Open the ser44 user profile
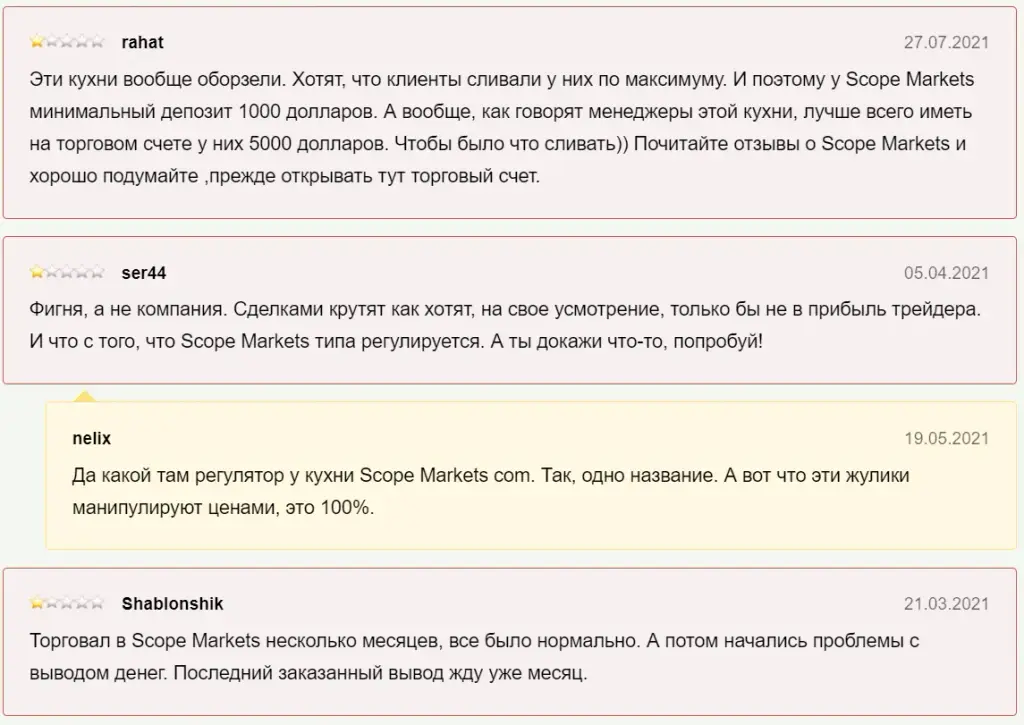The height and width of the screenshot is (725, 1024). [144, 273]
